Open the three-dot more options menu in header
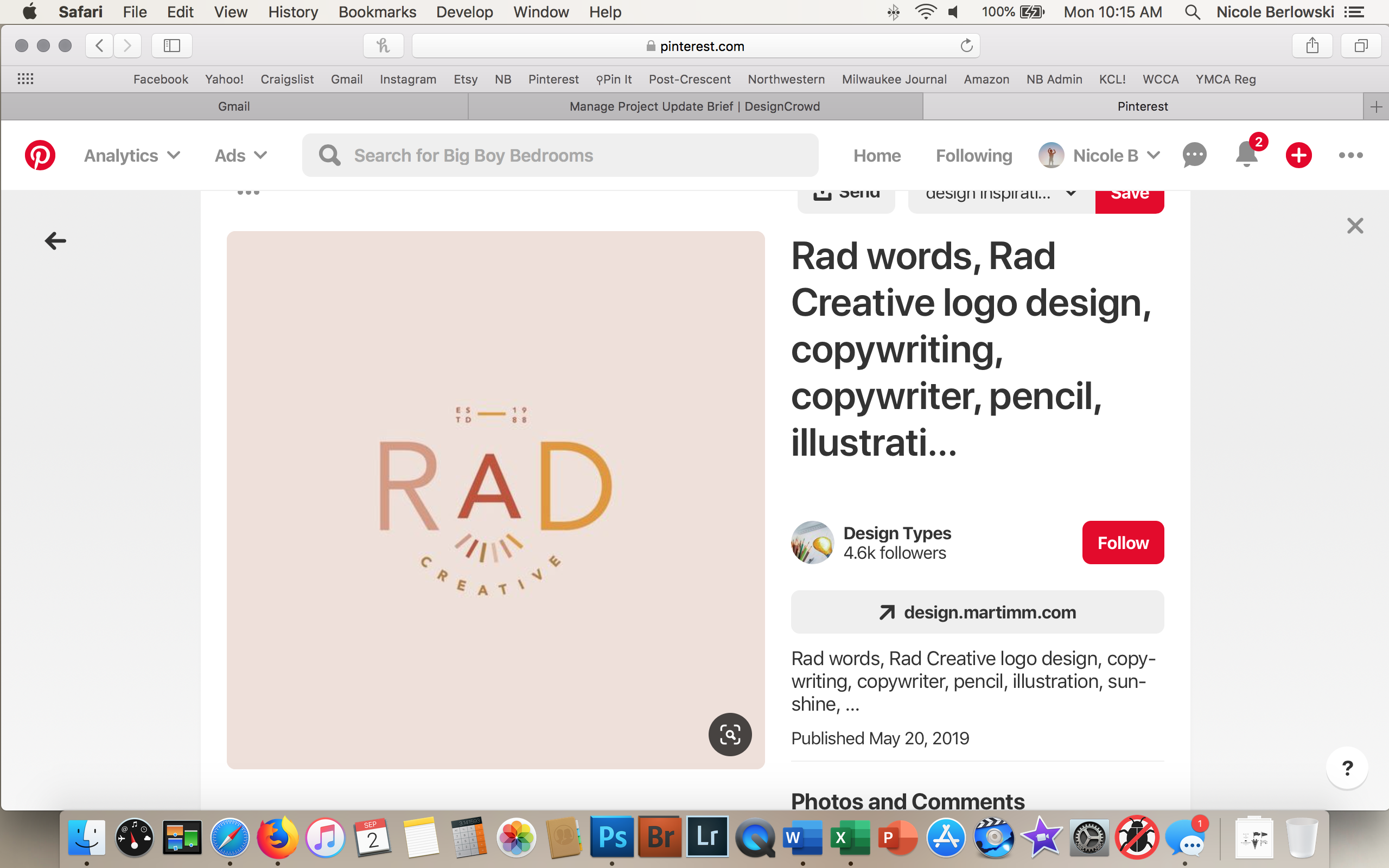 click(1350, 156)
